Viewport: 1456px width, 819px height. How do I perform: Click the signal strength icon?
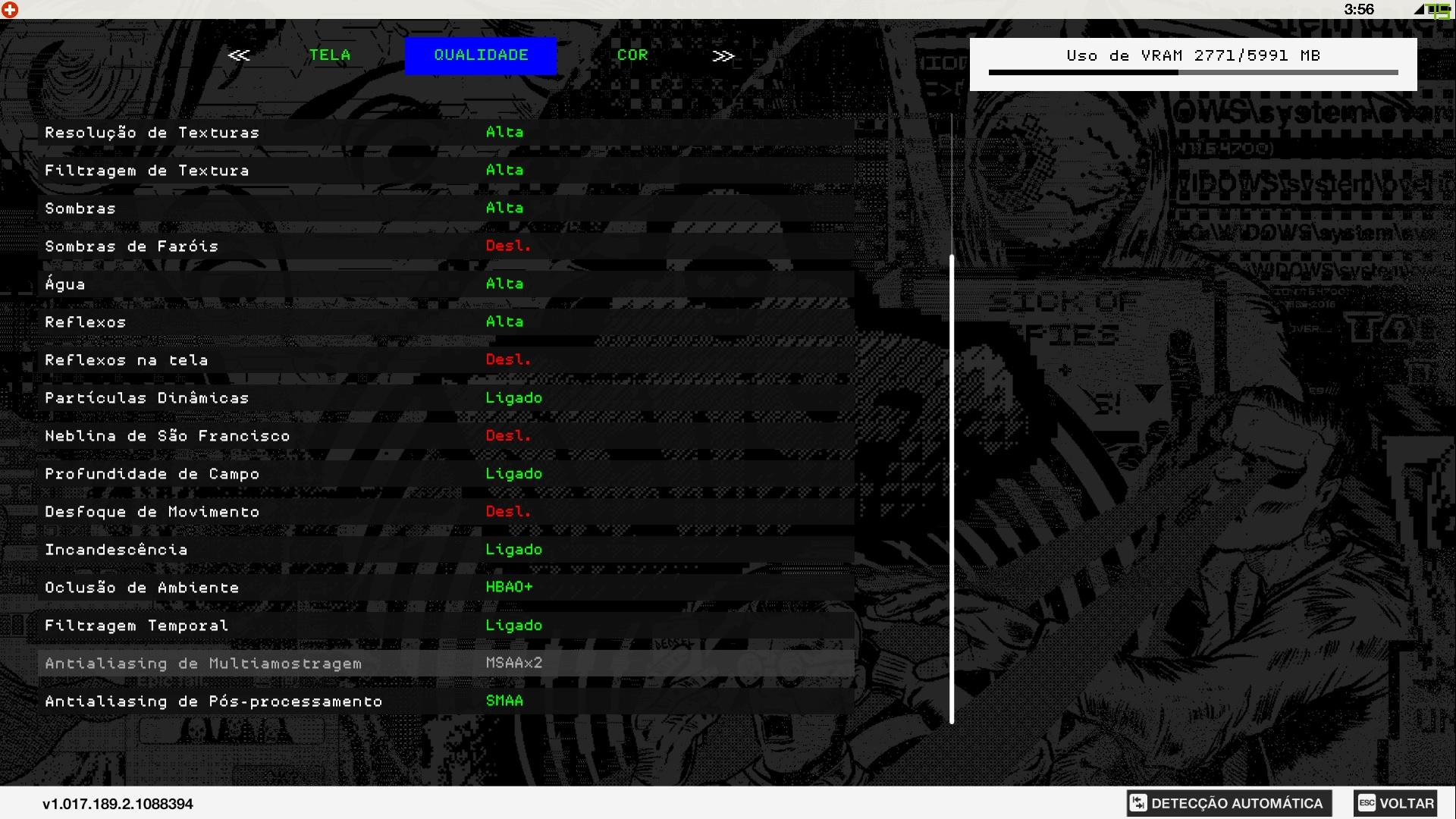tap(1419, 10)
